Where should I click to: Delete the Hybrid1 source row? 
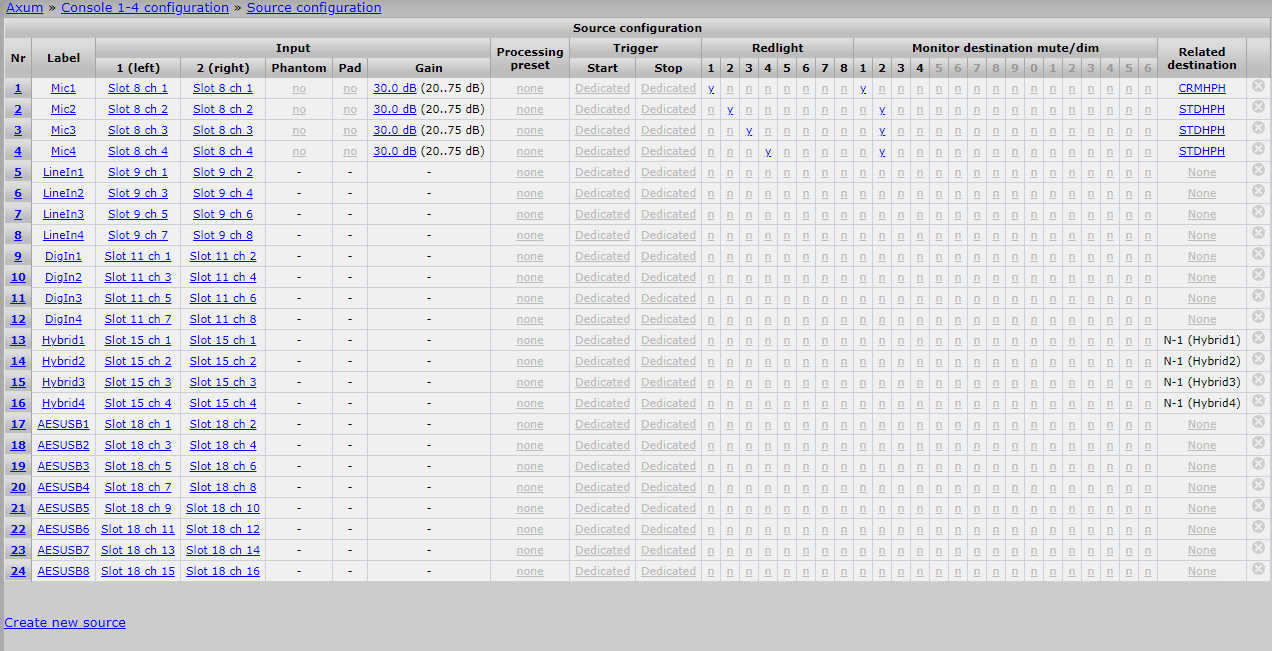point(1258,339)
